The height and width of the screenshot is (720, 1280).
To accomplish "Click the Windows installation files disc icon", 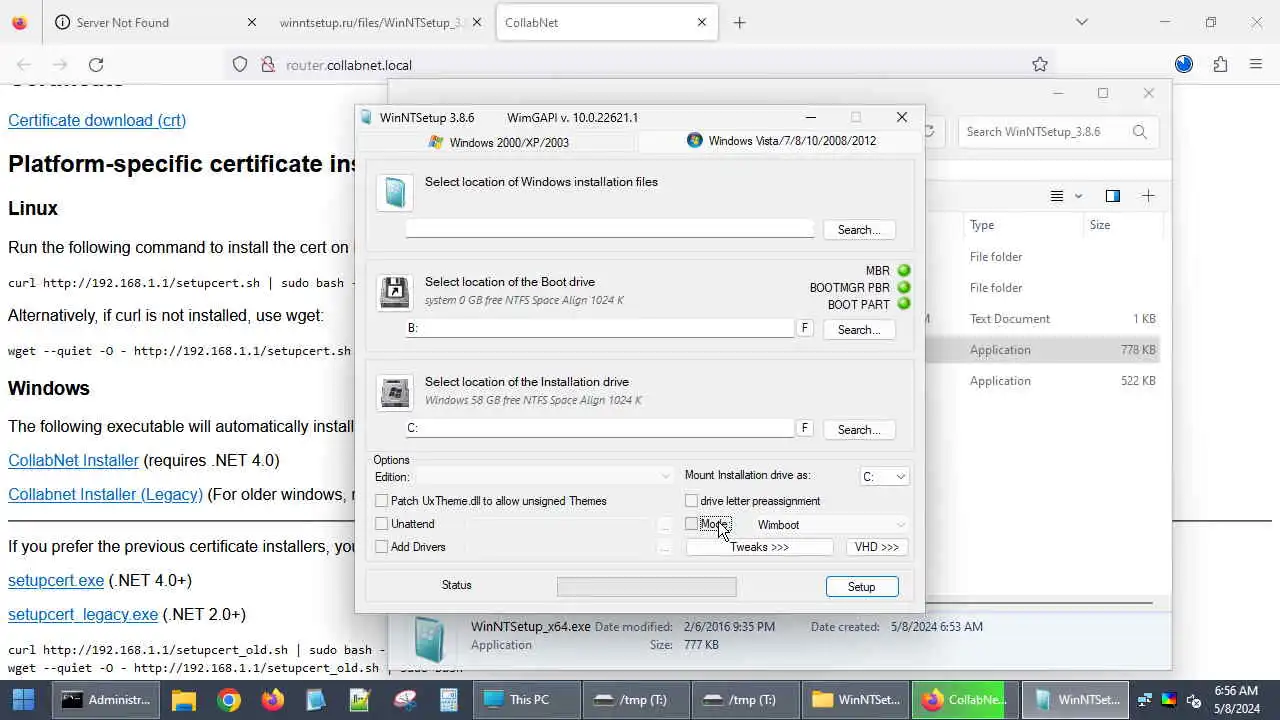I will click(395, 193).
